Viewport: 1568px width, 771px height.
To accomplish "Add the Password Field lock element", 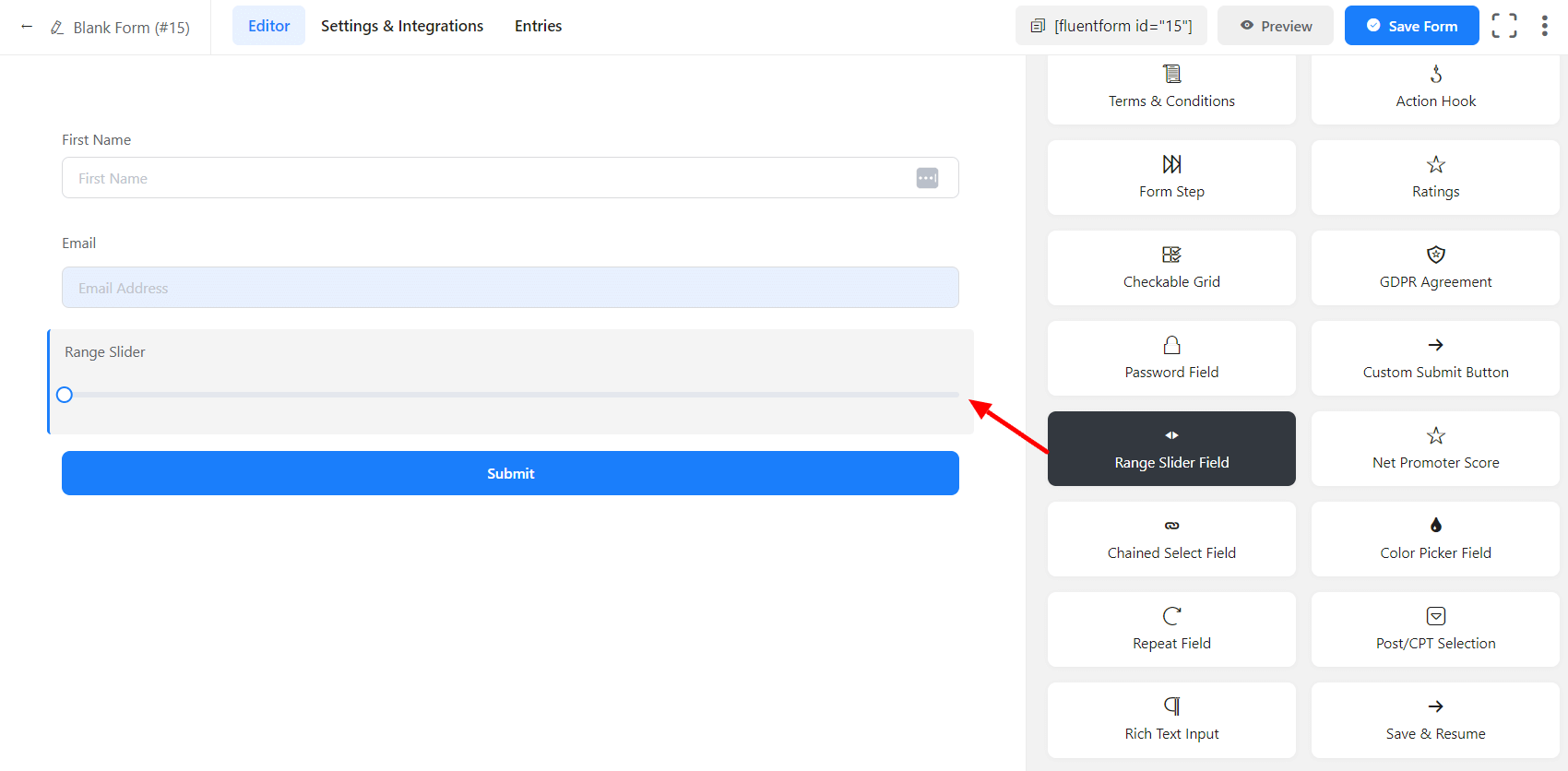I will [x=1171, y=358].
